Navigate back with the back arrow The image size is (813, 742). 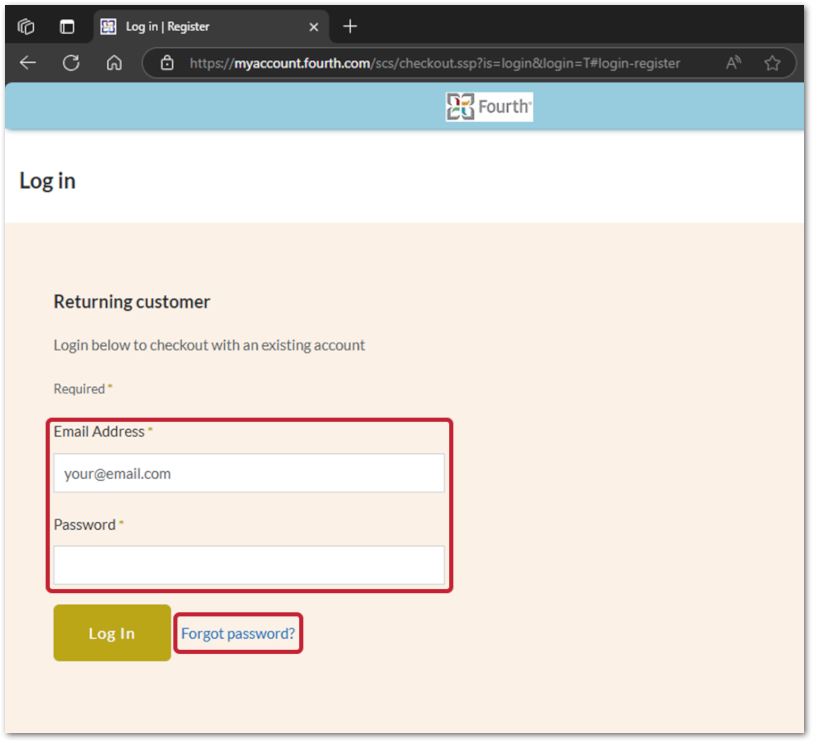coord(27,62)
